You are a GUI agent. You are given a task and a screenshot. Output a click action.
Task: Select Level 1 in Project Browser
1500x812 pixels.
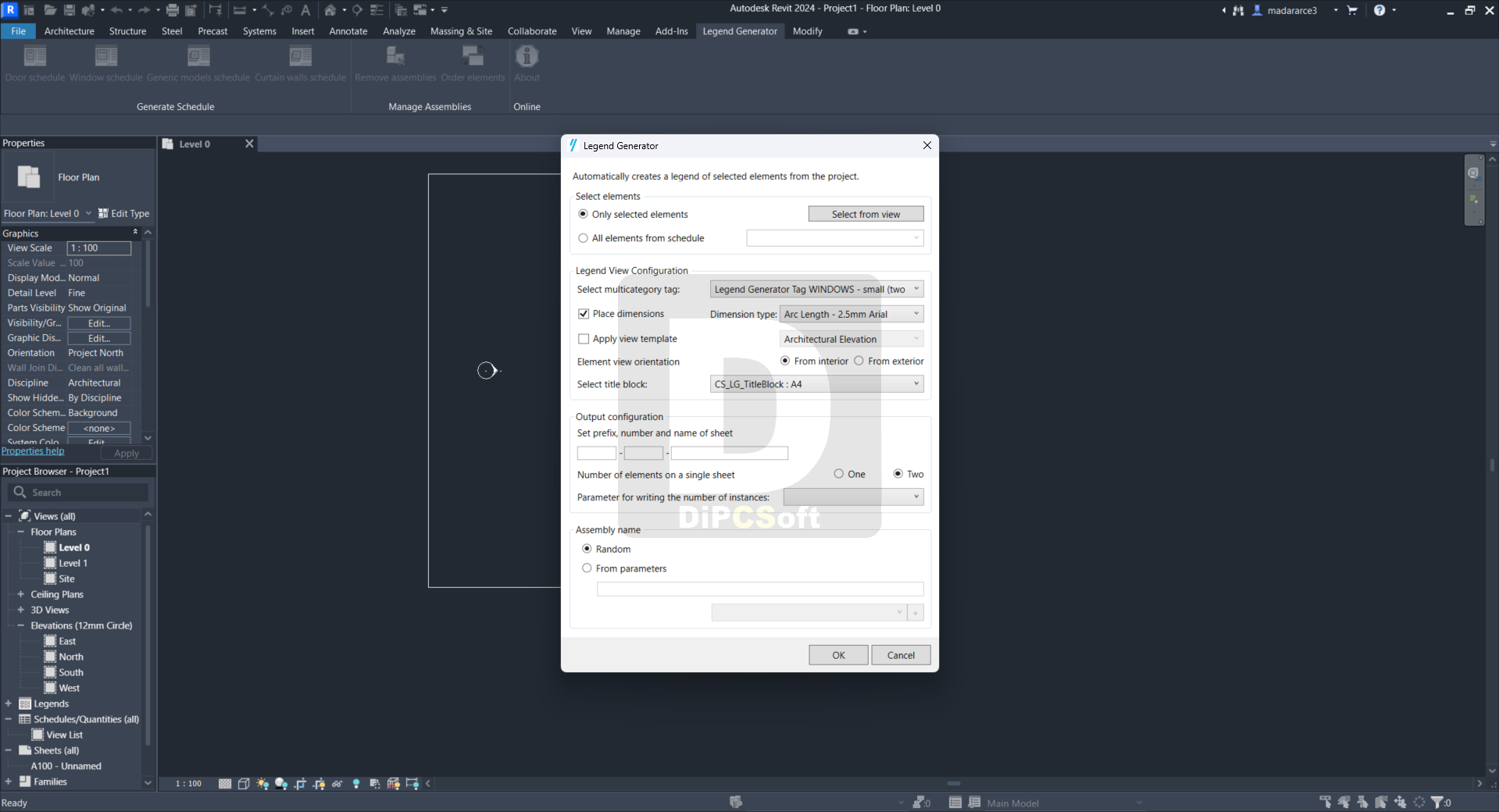[x=73, y=563]
